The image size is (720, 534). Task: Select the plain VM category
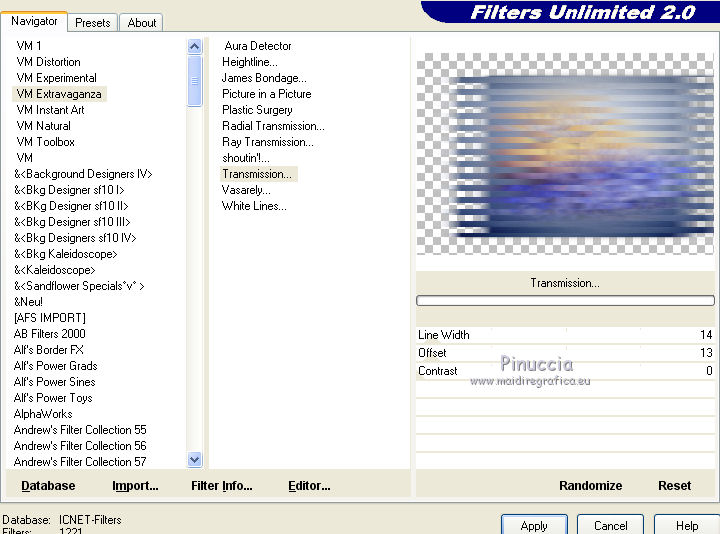click(25, 158)
